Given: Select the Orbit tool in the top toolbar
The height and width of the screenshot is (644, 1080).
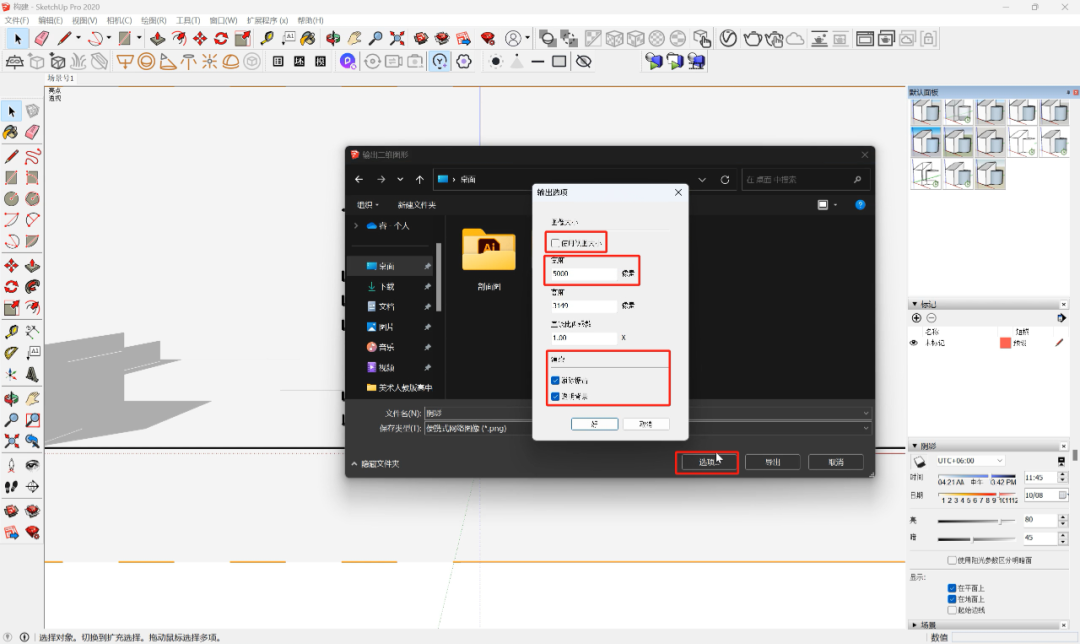Looking at the screenshot, I should 333,39.
